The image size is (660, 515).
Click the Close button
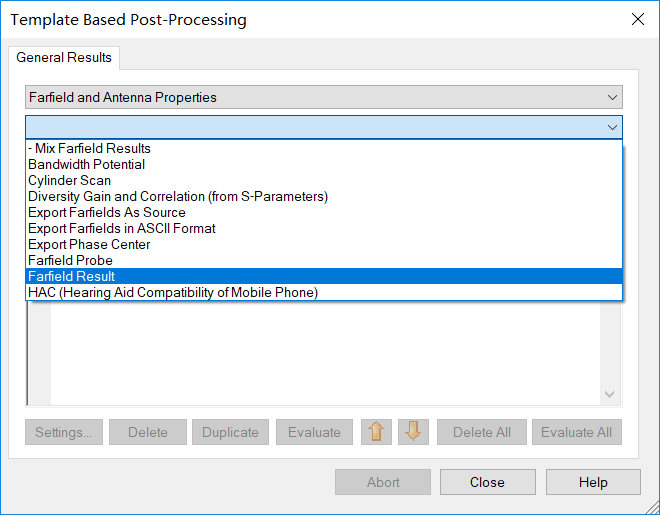click(x=487, y=482)
